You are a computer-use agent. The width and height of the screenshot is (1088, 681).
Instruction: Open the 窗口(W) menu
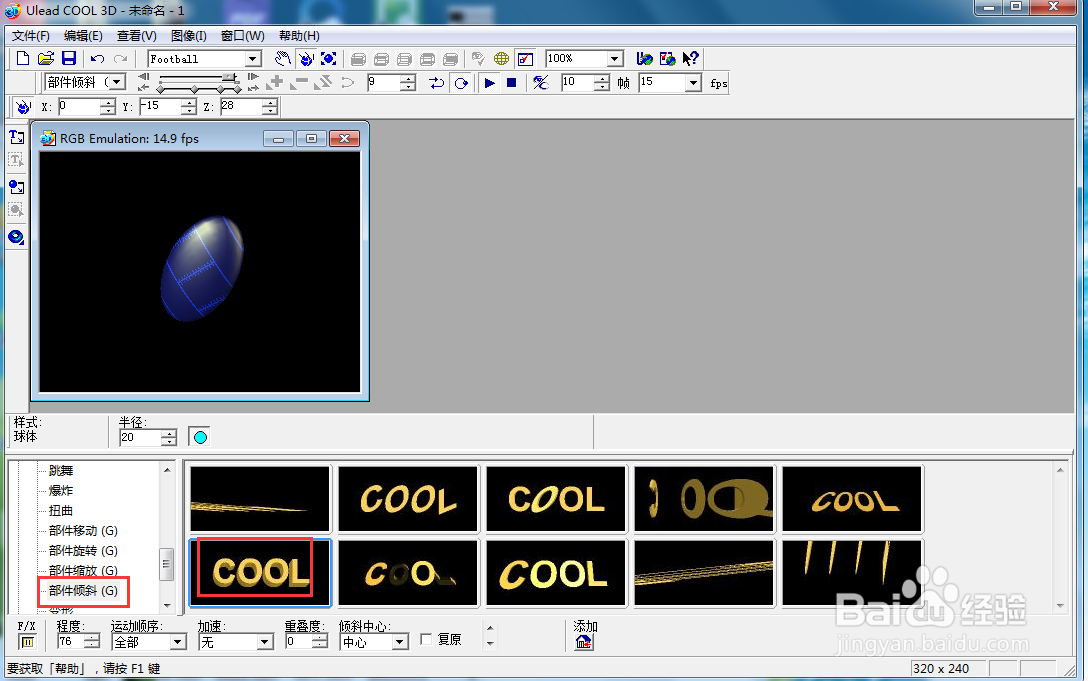pos(242,36)
